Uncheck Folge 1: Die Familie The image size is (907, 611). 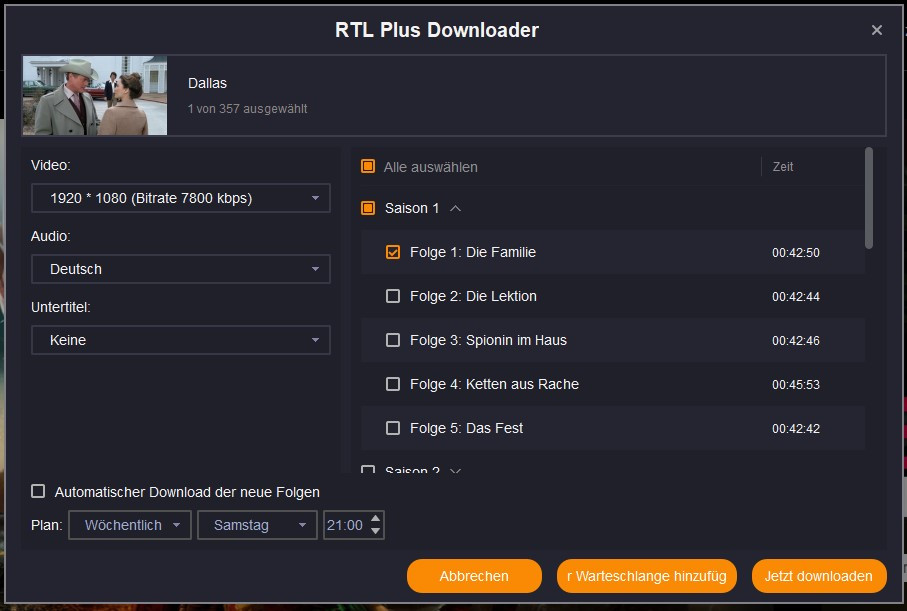pyautogui.click(x=393, y=252)
